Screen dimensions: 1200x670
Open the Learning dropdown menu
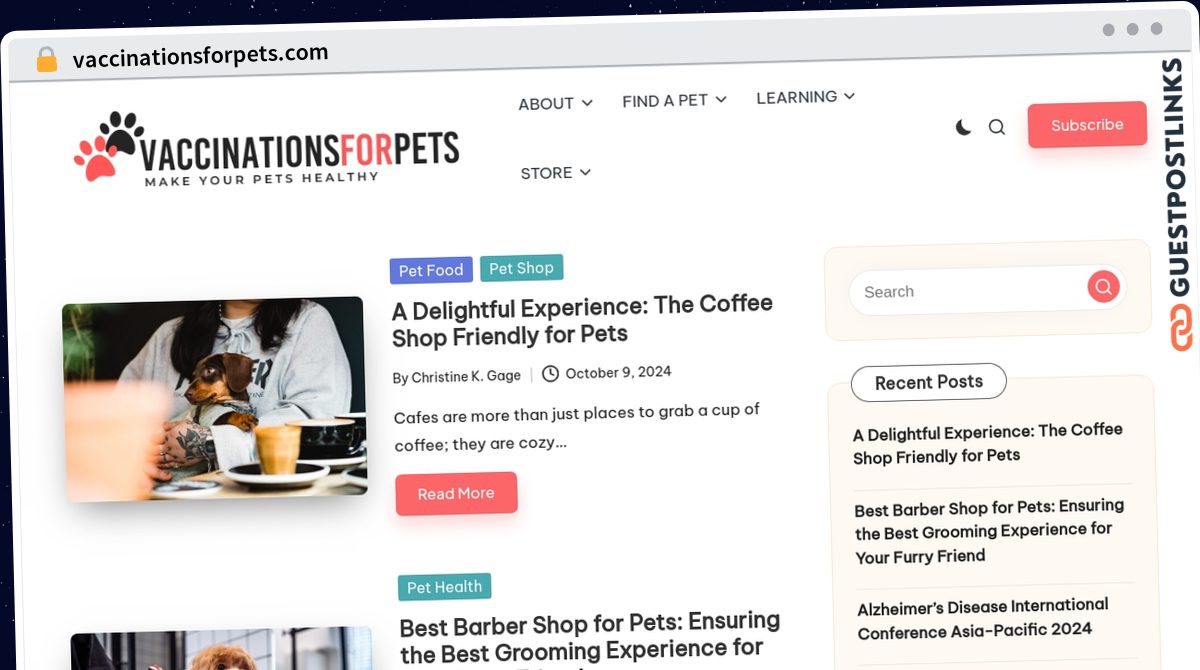(805, 97)
